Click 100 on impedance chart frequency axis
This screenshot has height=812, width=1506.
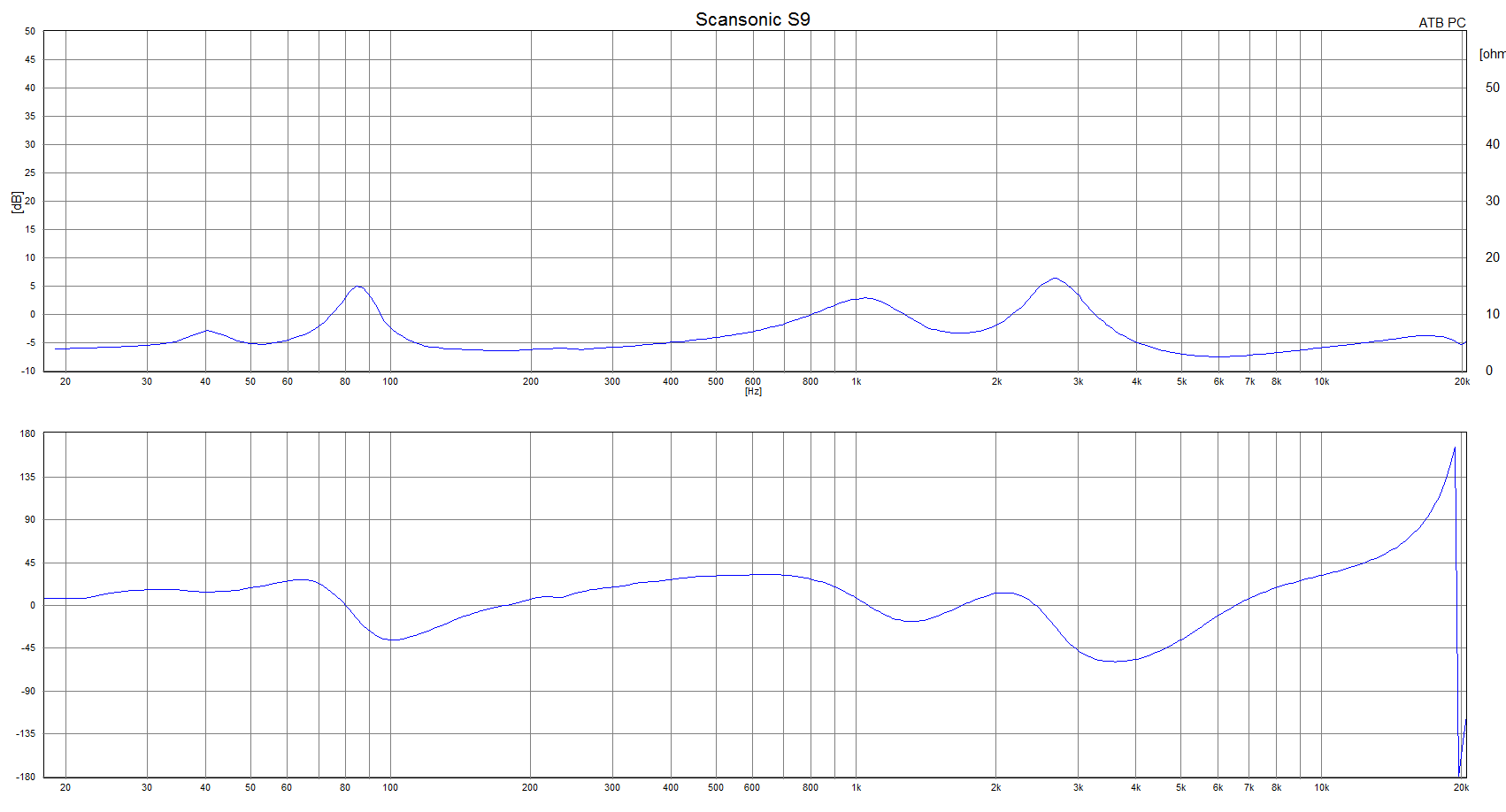tap(390, 382)
